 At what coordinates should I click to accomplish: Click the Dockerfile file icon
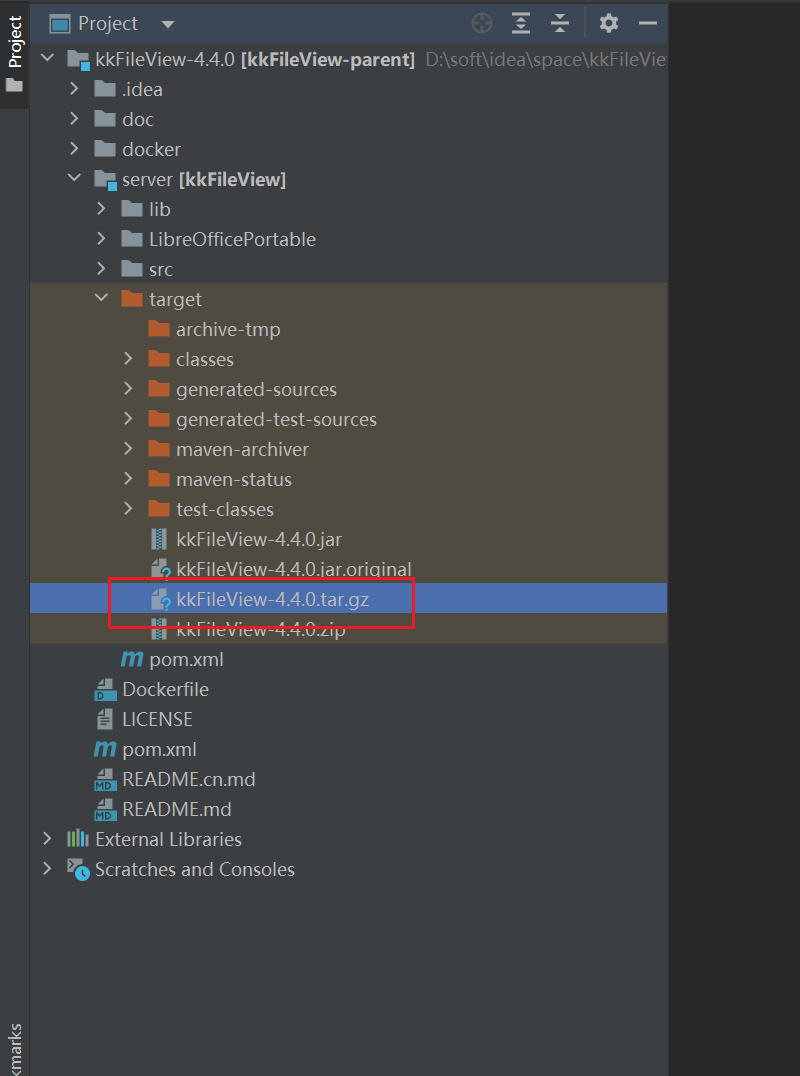pyautogui.click(x=105, y=689)
